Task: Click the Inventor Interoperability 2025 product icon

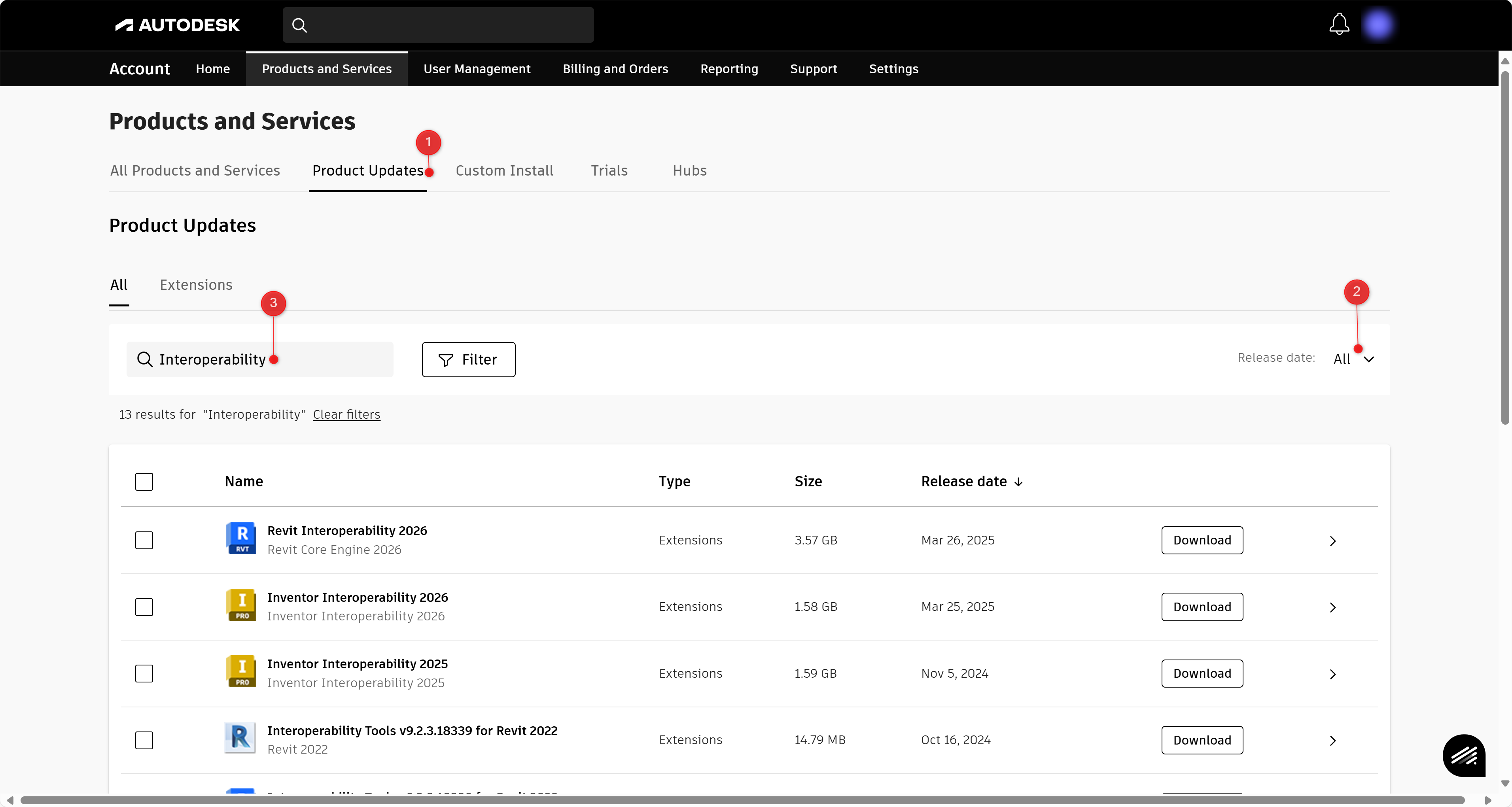Action: (240, 671)
